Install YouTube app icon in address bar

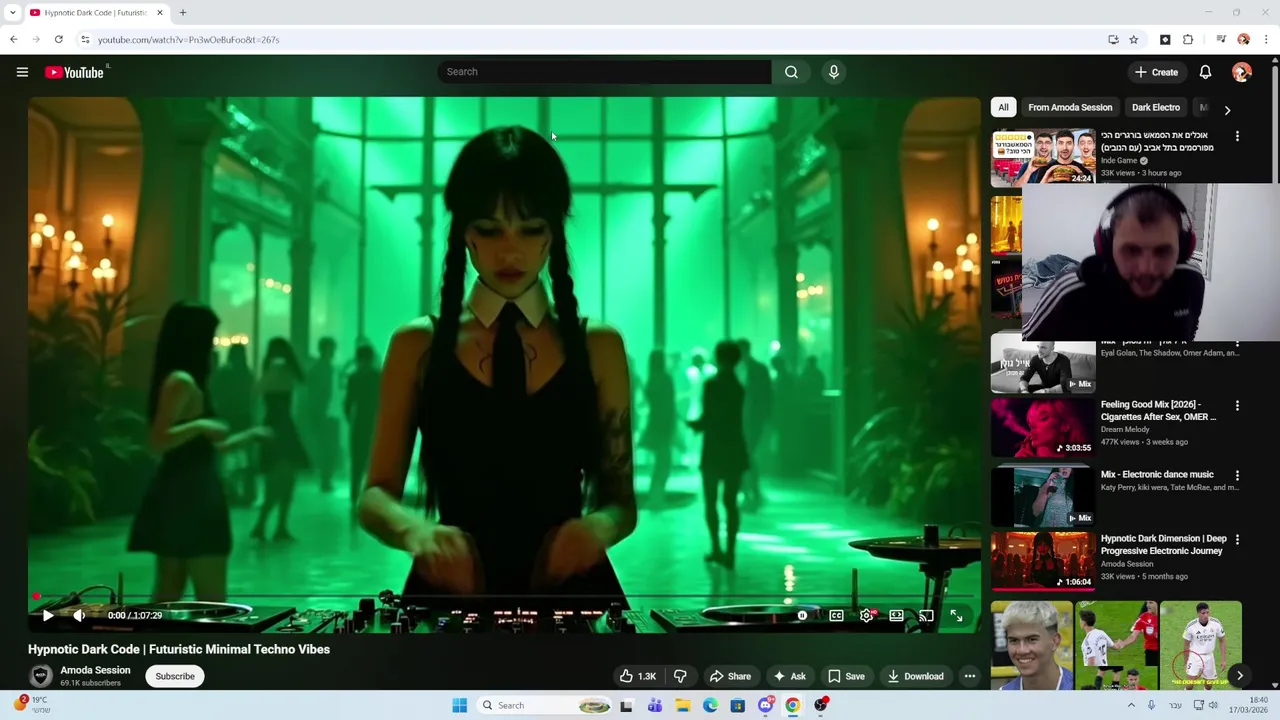point(1113,40)
